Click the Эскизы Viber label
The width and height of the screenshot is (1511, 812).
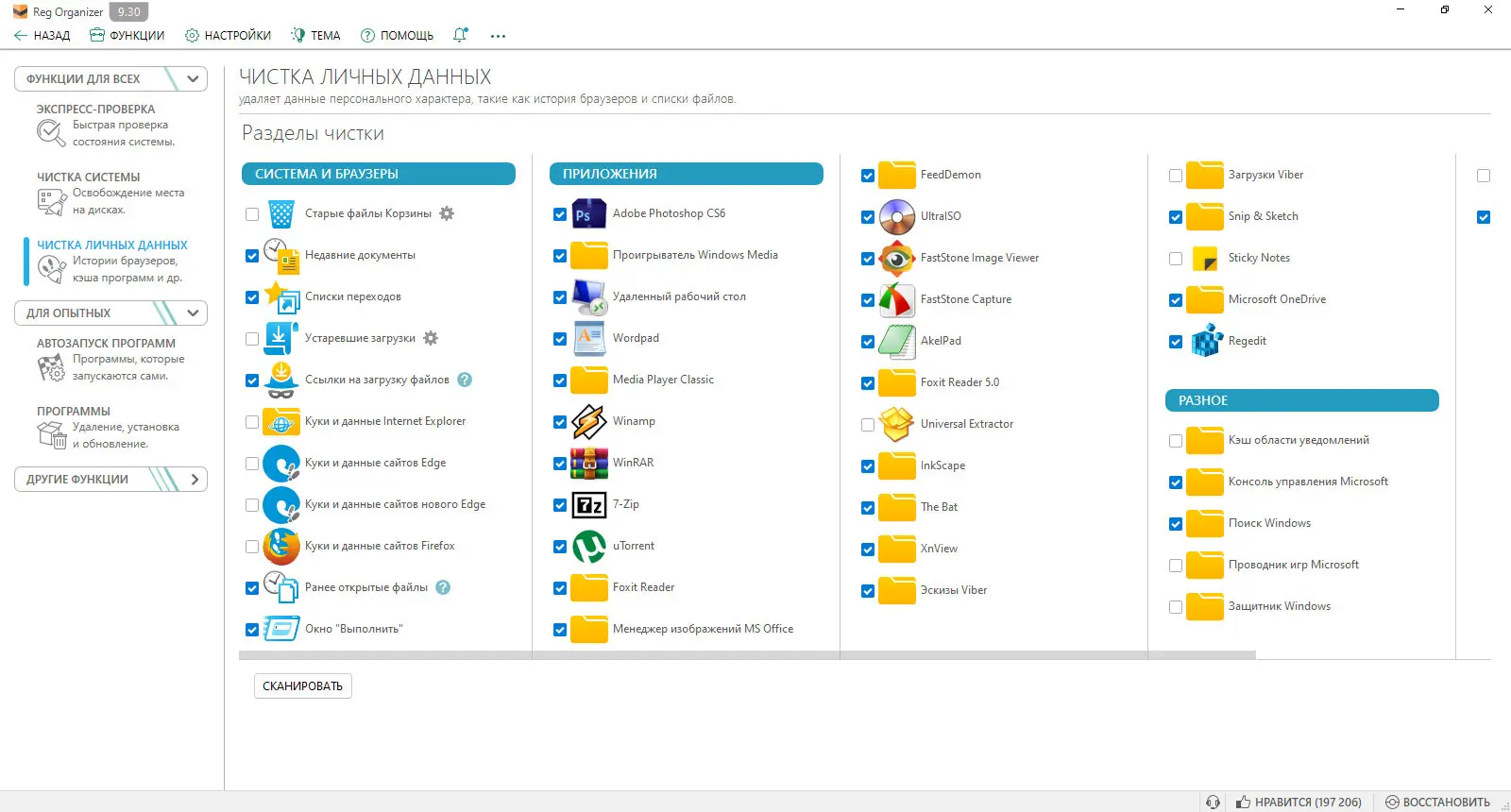[x=954, y=590]
